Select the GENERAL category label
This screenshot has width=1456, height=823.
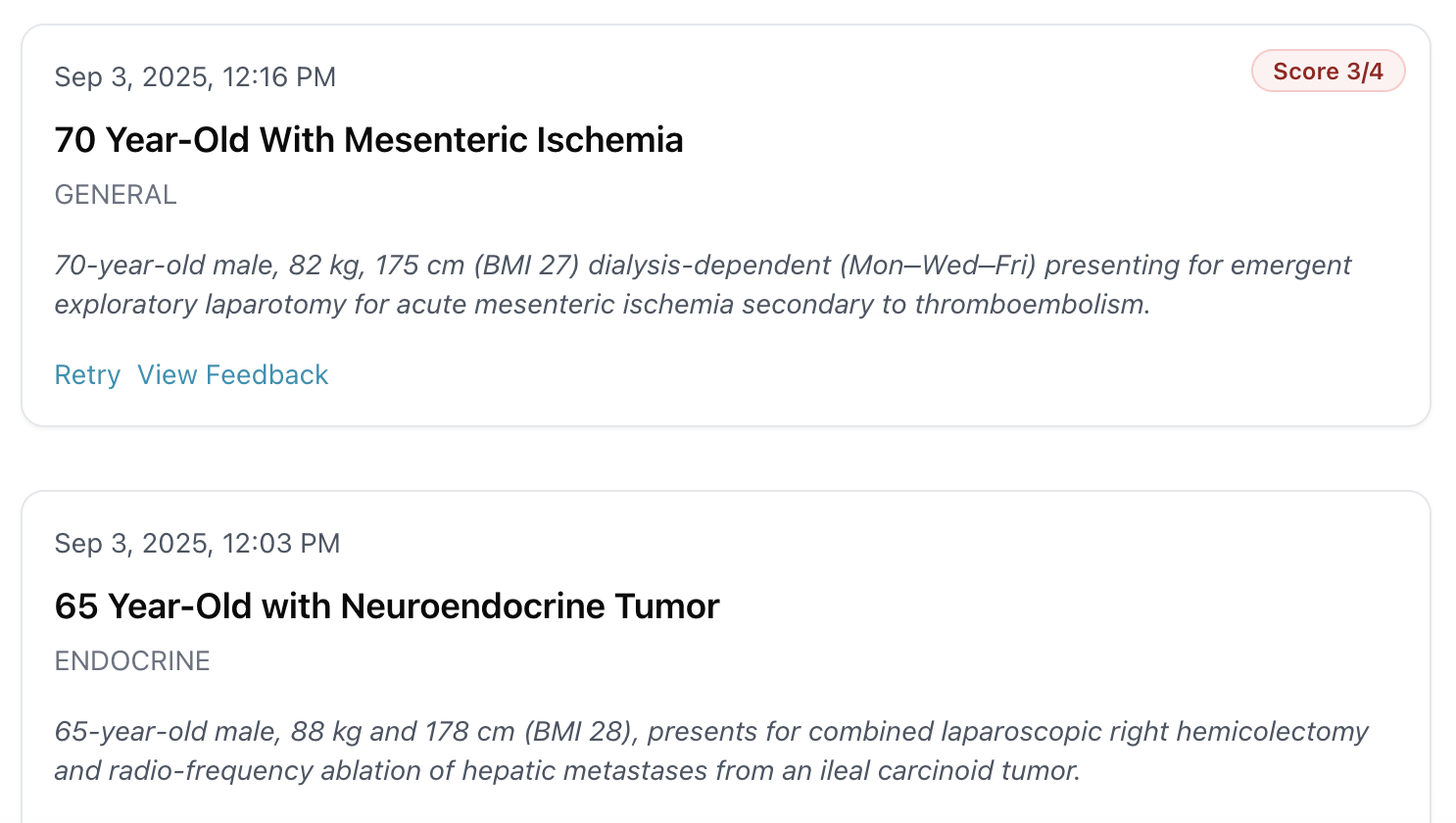tap(116, 195)
